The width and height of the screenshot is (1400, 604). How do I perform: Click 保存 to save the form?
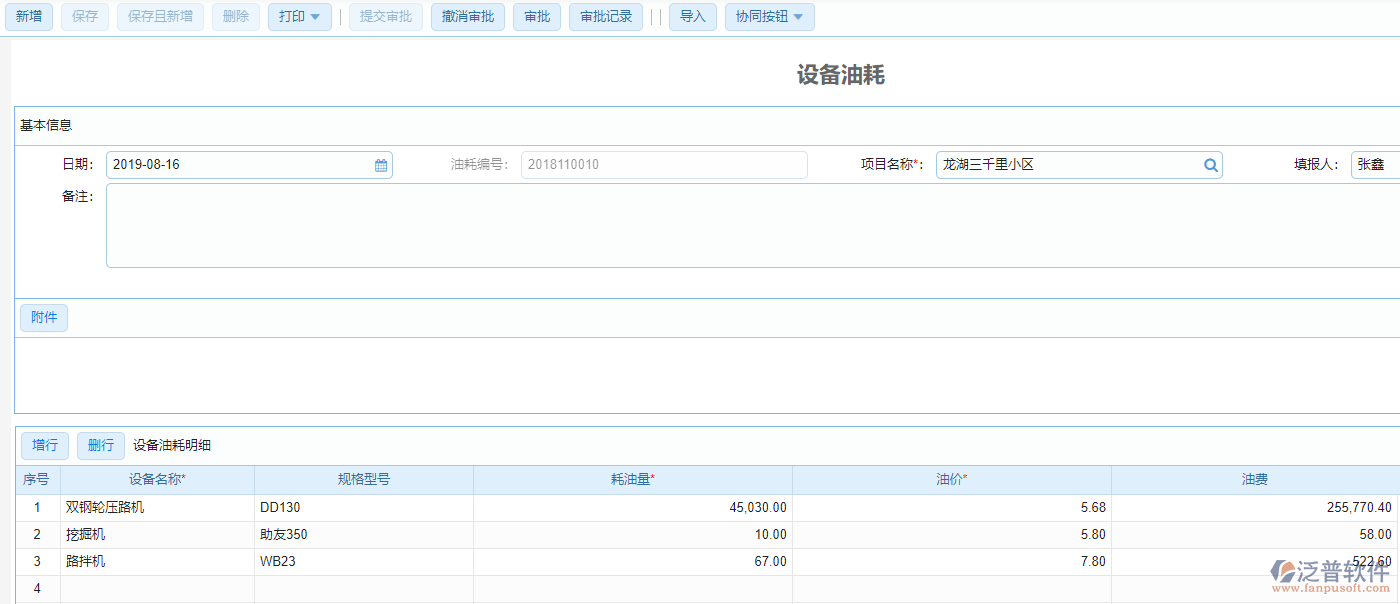(84, 16)
